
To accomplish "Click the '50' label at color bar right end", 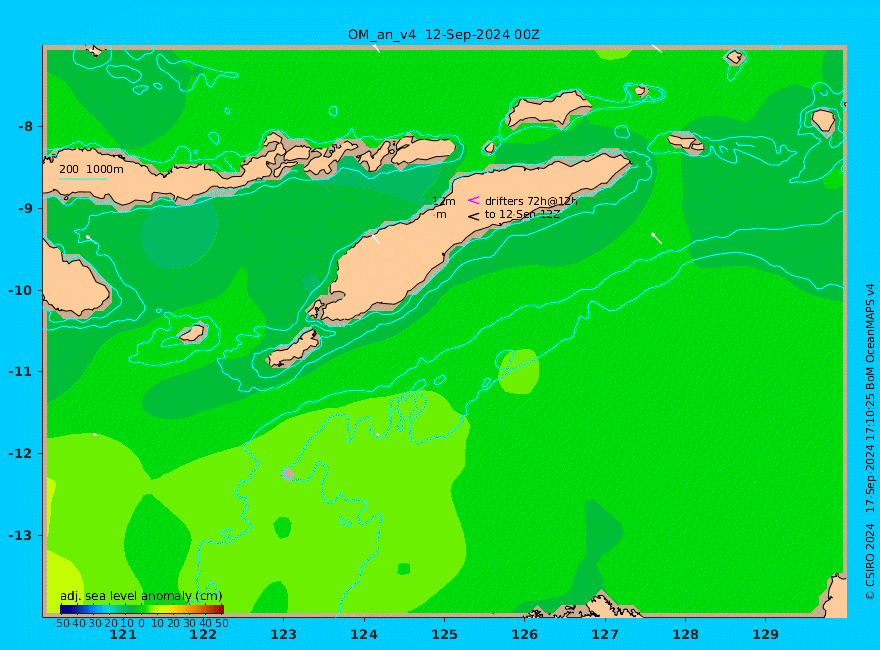I will (222, 623).
